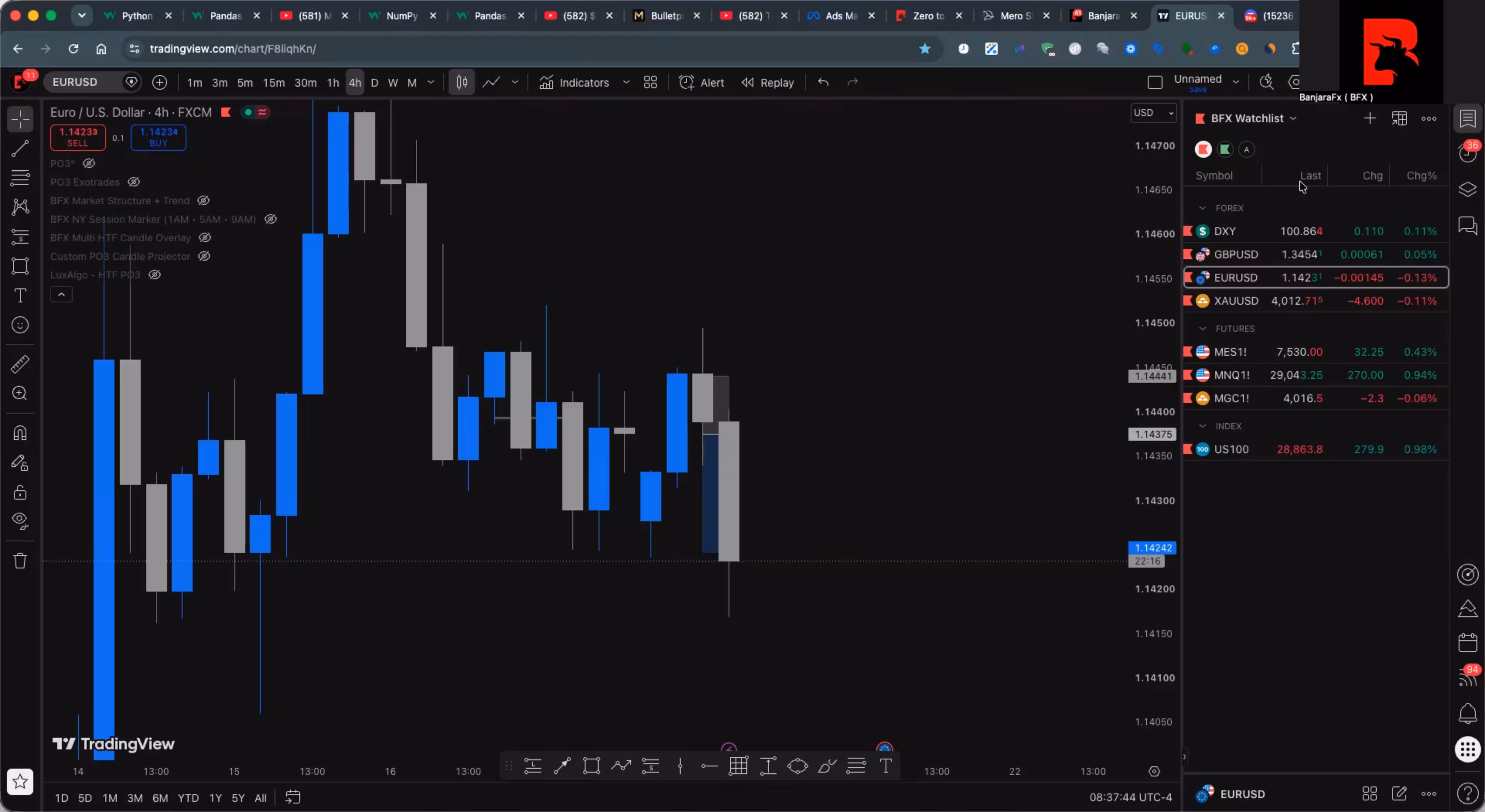Select the ruler measure tool

point(20,363)
